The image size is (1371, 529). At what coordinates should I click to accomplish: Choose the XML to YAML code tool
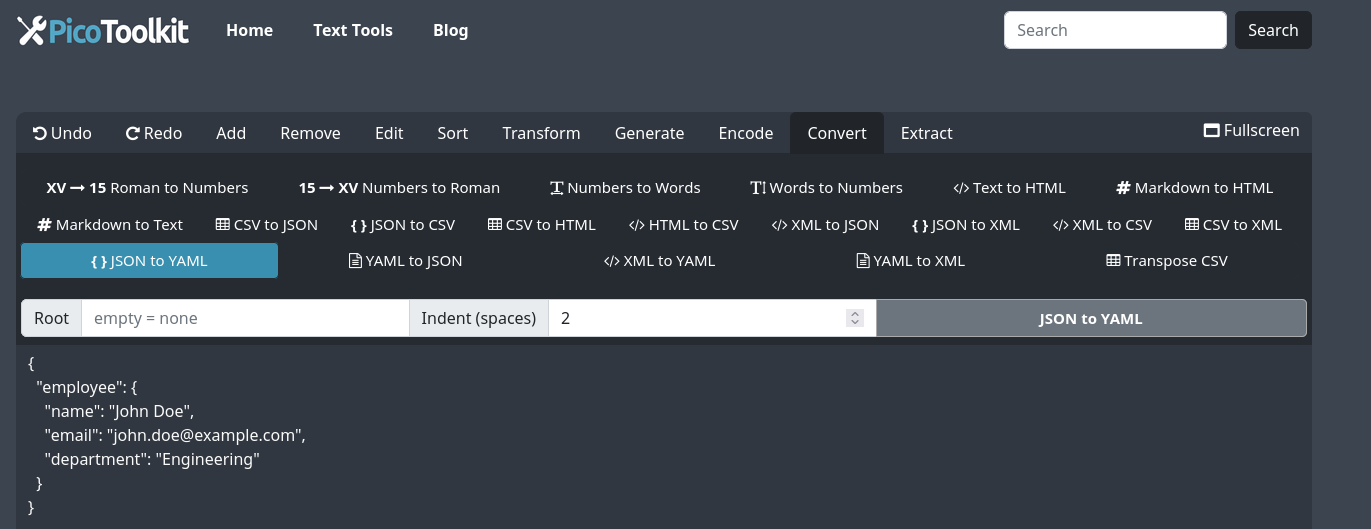pyautogui.click(x=659, y=261)
